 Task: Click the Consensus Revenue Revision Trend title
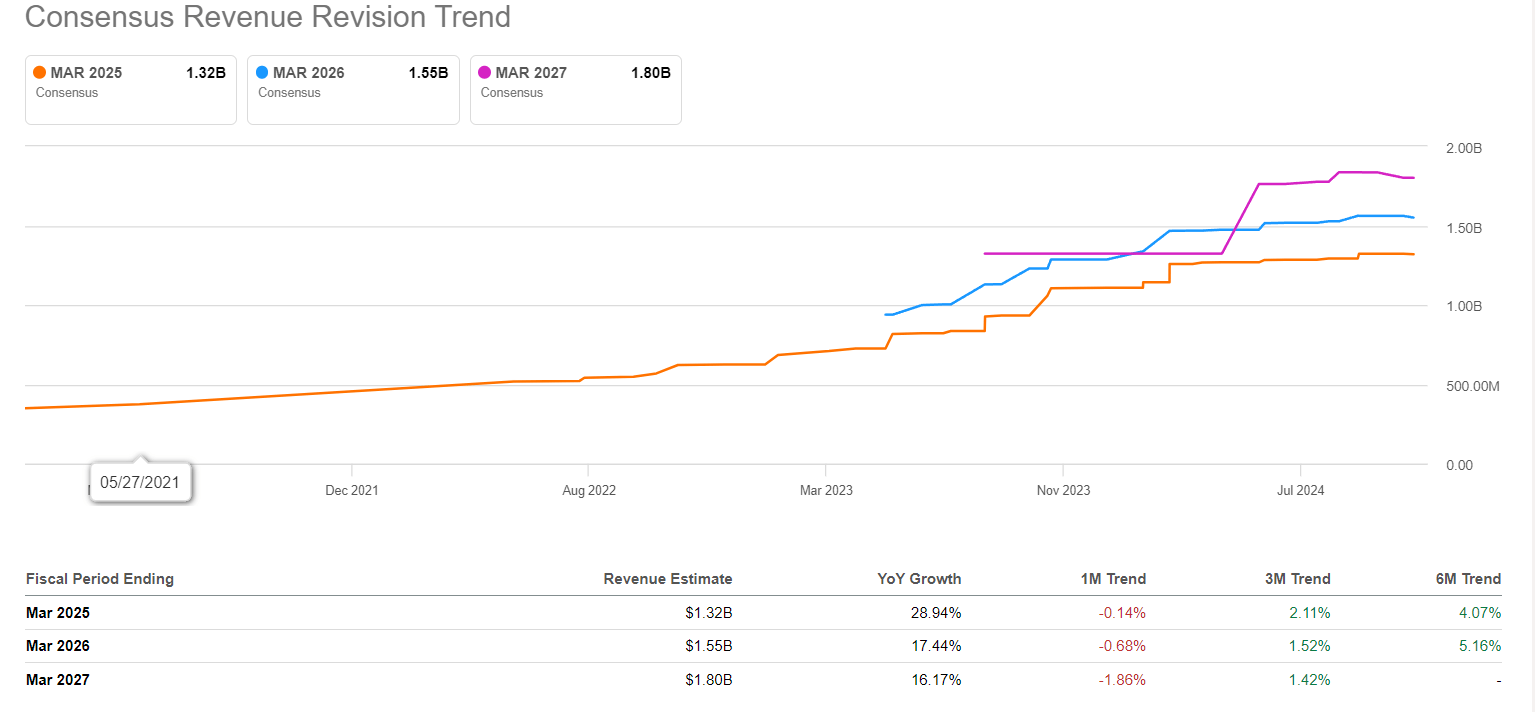point(267,17)
